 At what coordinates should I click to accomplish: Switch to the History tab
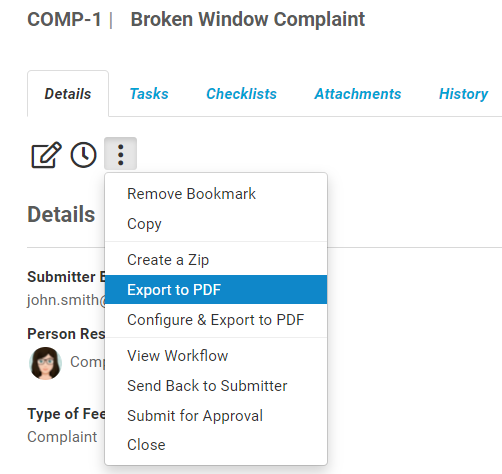[x=463, y=94]
